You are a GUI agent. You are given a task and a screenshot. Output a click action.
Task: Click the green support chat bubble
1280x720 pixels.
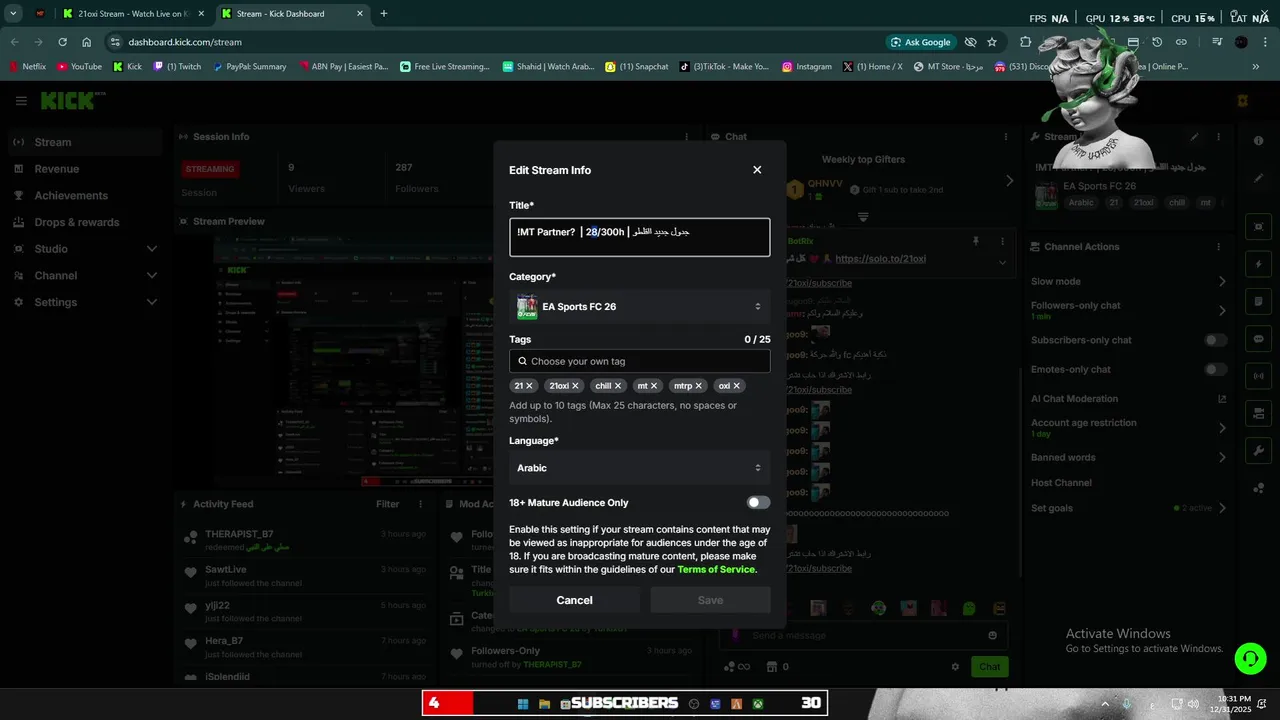(x=1250, y=658)
